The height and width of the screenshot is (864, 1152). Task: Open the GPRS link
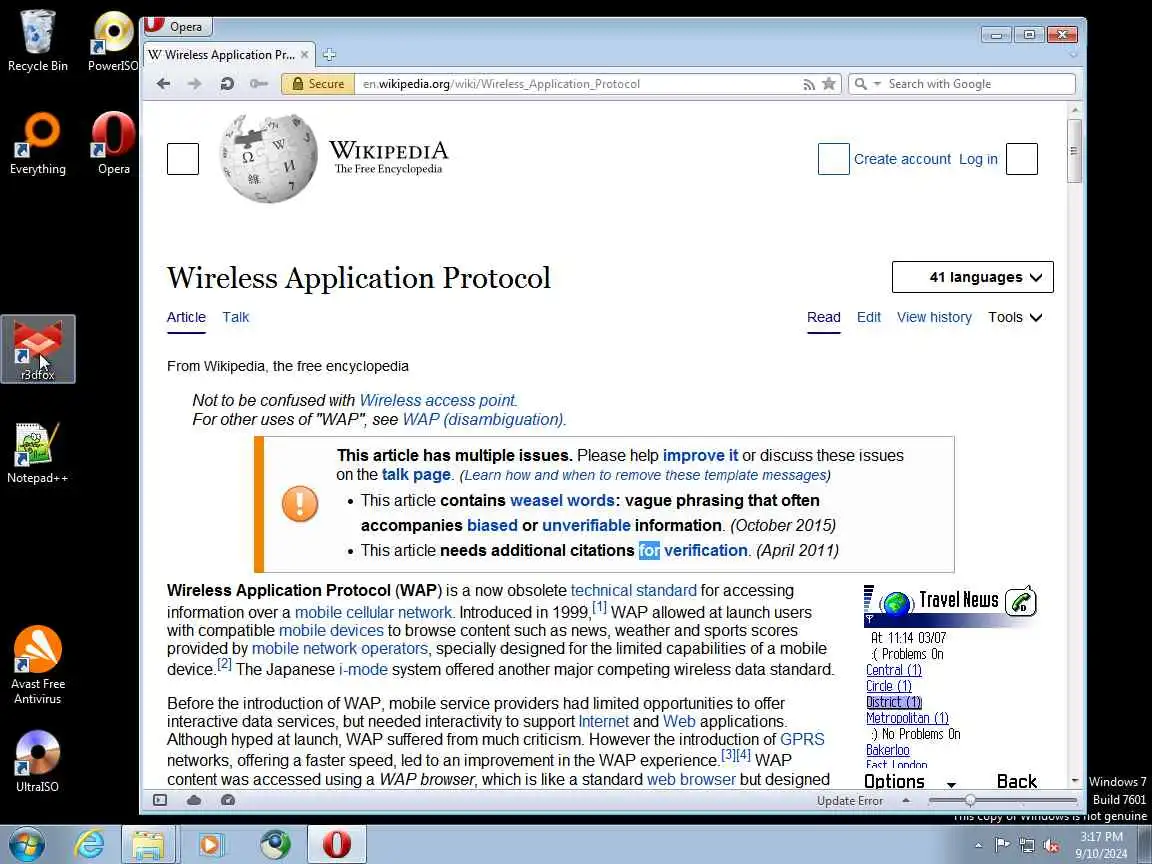pyautogui.click(x=802, y=739)
